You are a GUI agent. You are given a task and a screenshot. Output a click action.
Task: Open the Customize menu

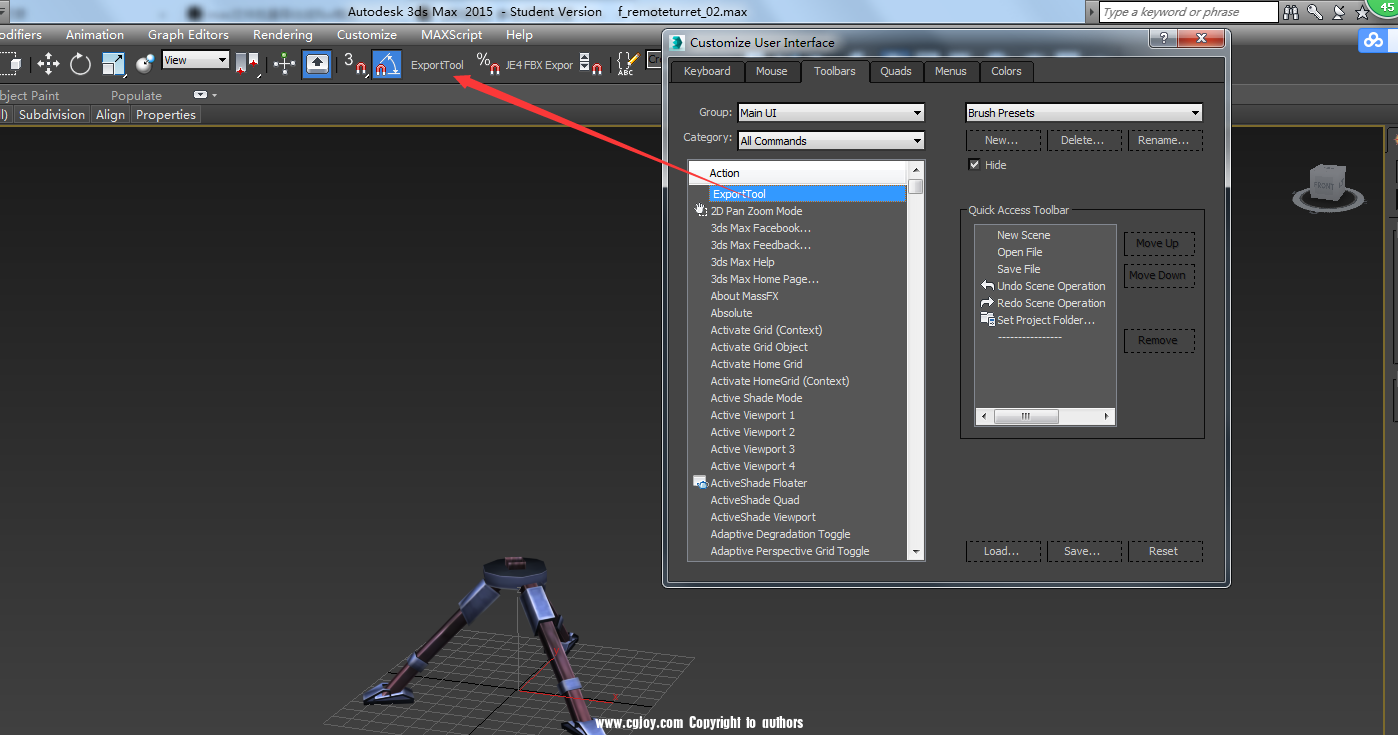[366, 34]
